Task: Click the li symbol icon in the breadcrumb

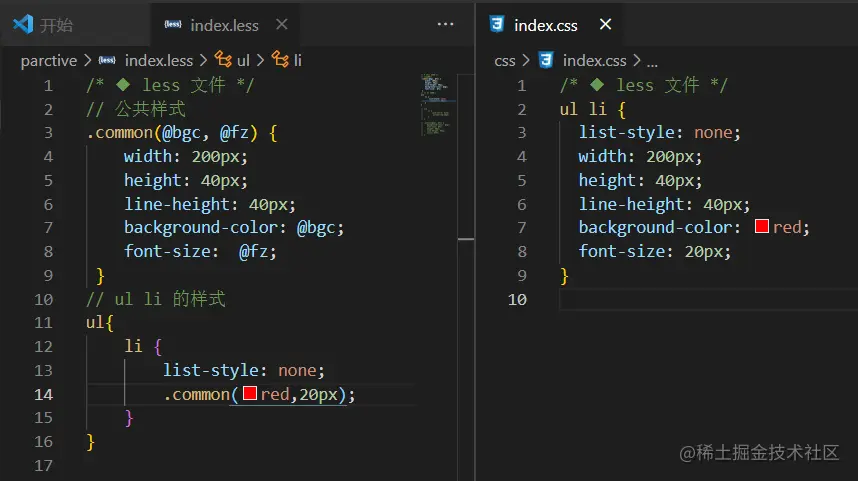Action: tap(280, 59)
